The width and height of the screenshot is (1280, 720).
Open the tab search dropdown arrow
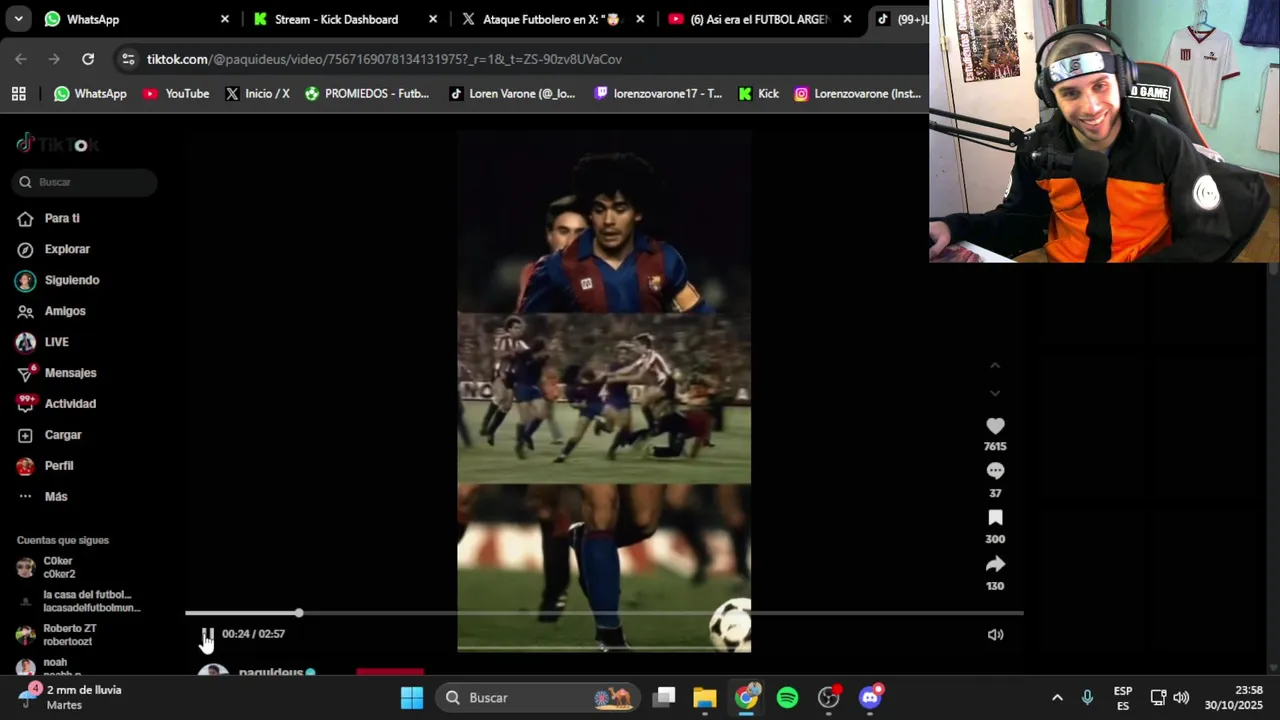[x=18, y=19]
